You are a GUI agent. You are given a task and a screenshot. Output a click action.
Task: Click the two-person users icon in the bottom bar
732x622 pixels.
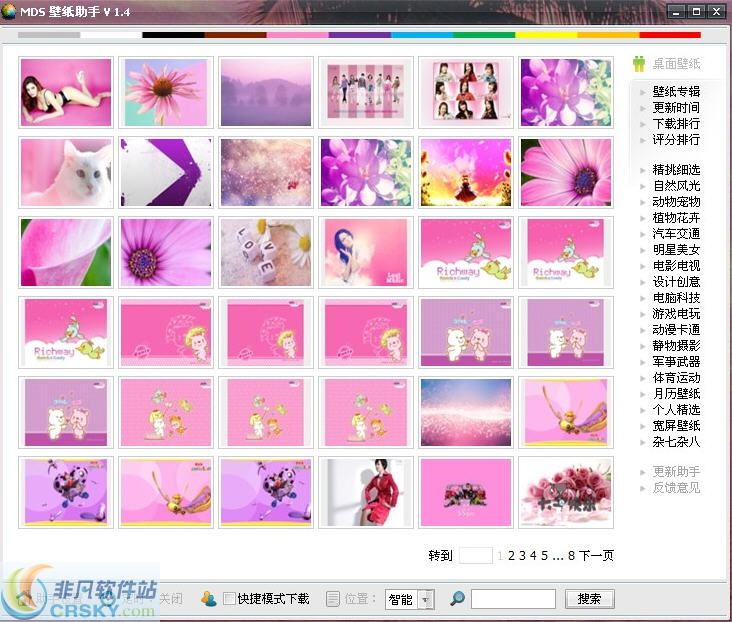click(x=209, y=598)
